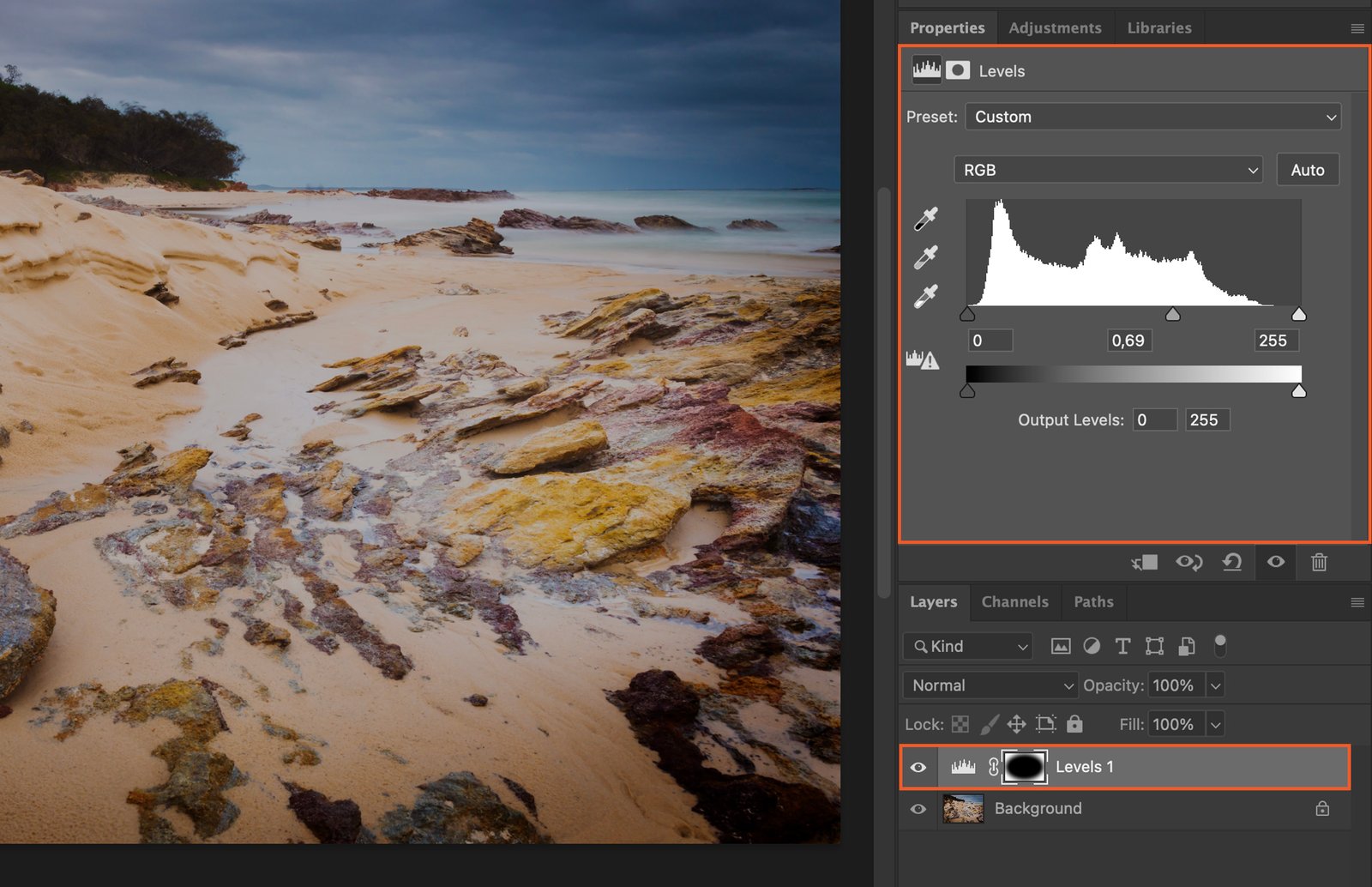
Task: Select the gray point eyedropper
Action: pyautogui.click(x=925, y=257)
